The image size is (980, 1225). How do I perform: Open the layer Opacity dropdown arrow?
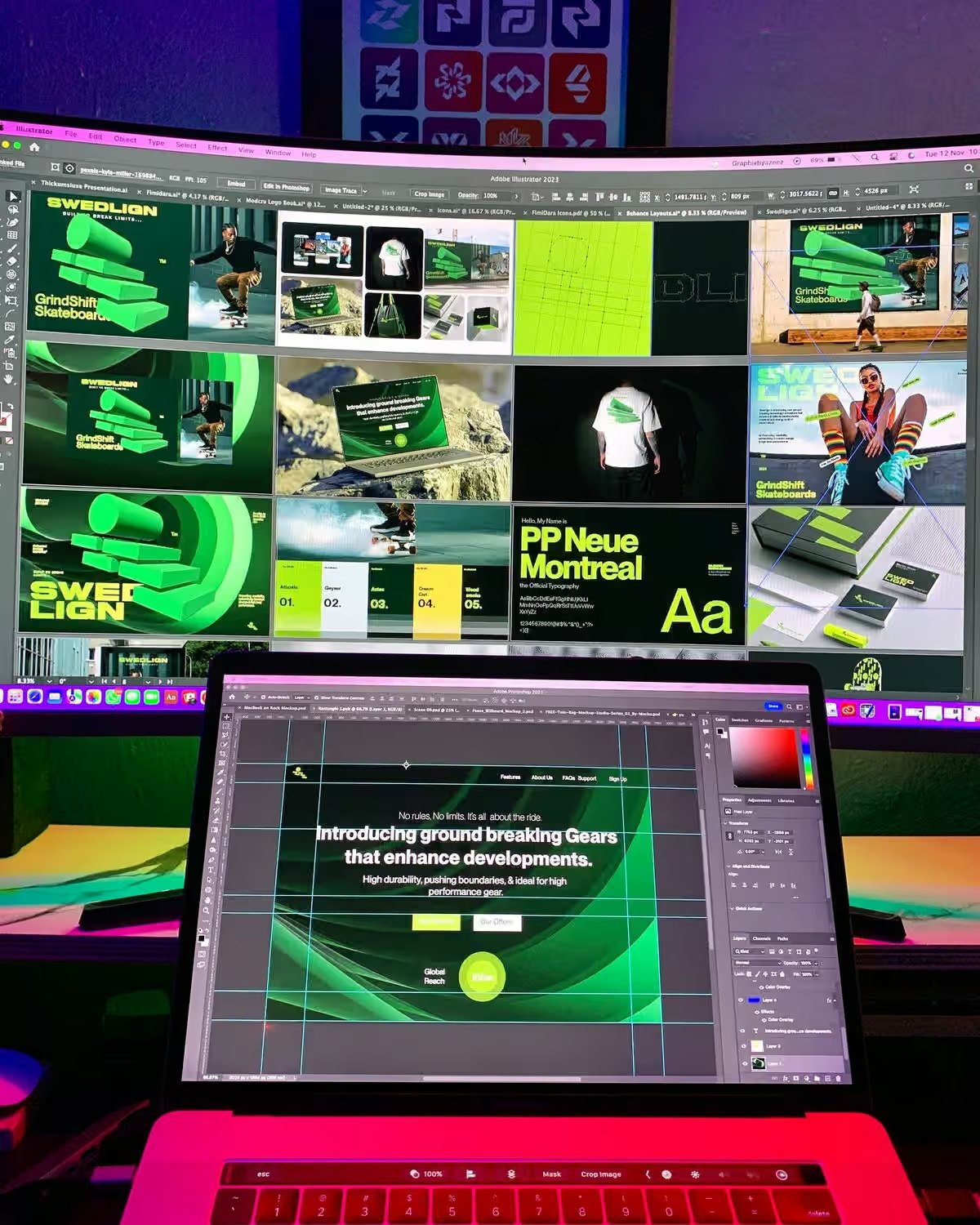click(816, 964)
